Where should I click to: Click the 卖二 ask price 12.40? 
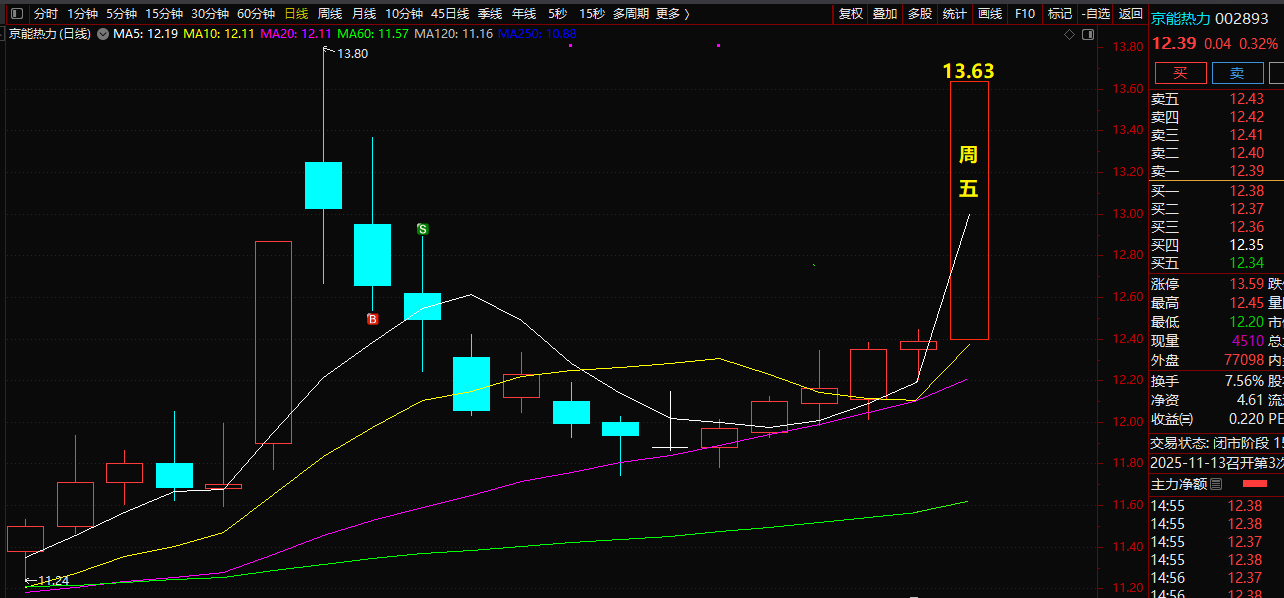[x=1247, y=153]
